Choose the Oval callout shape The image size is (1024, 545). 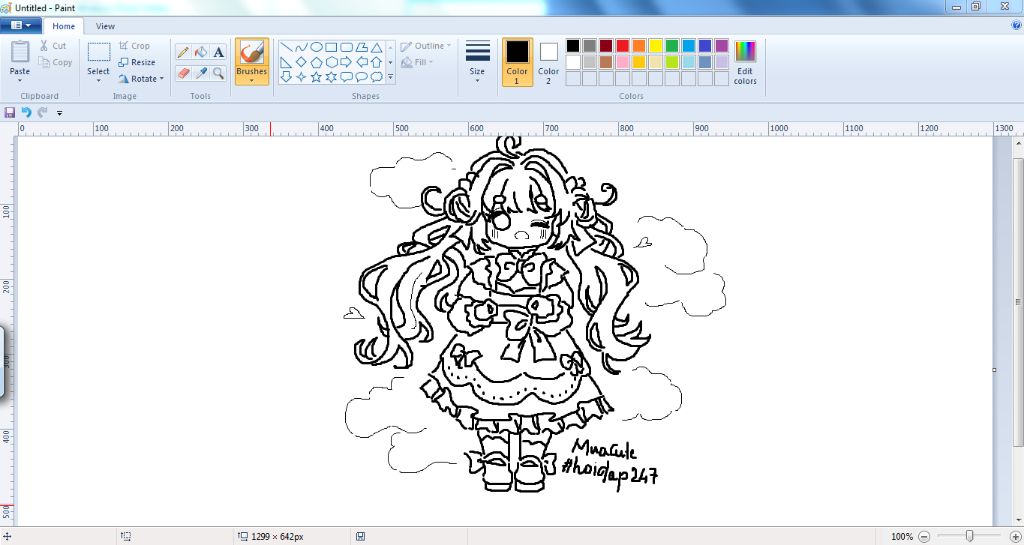[x=361, y=77]
